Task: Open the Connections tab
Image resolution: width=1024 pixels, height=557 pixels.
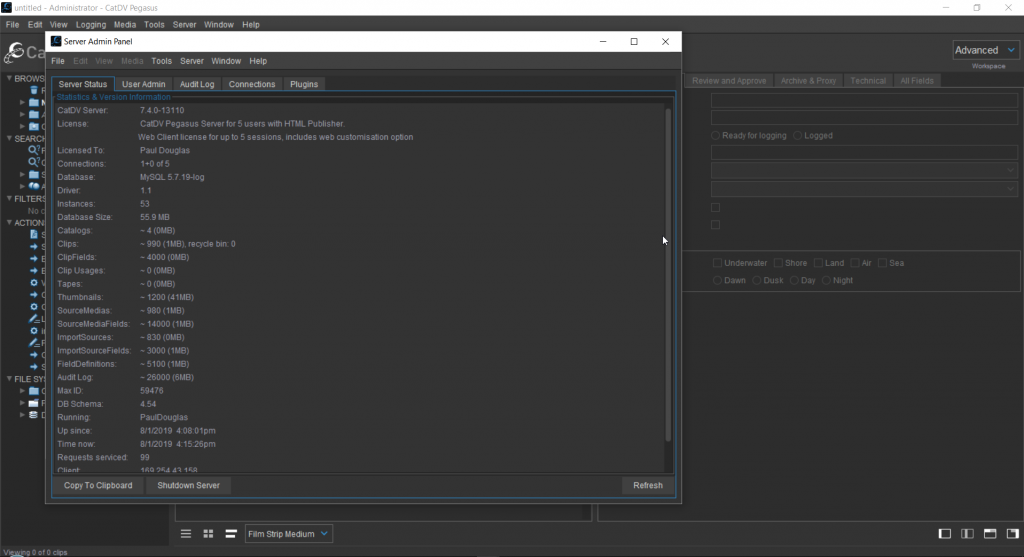Action: (252, 84)
